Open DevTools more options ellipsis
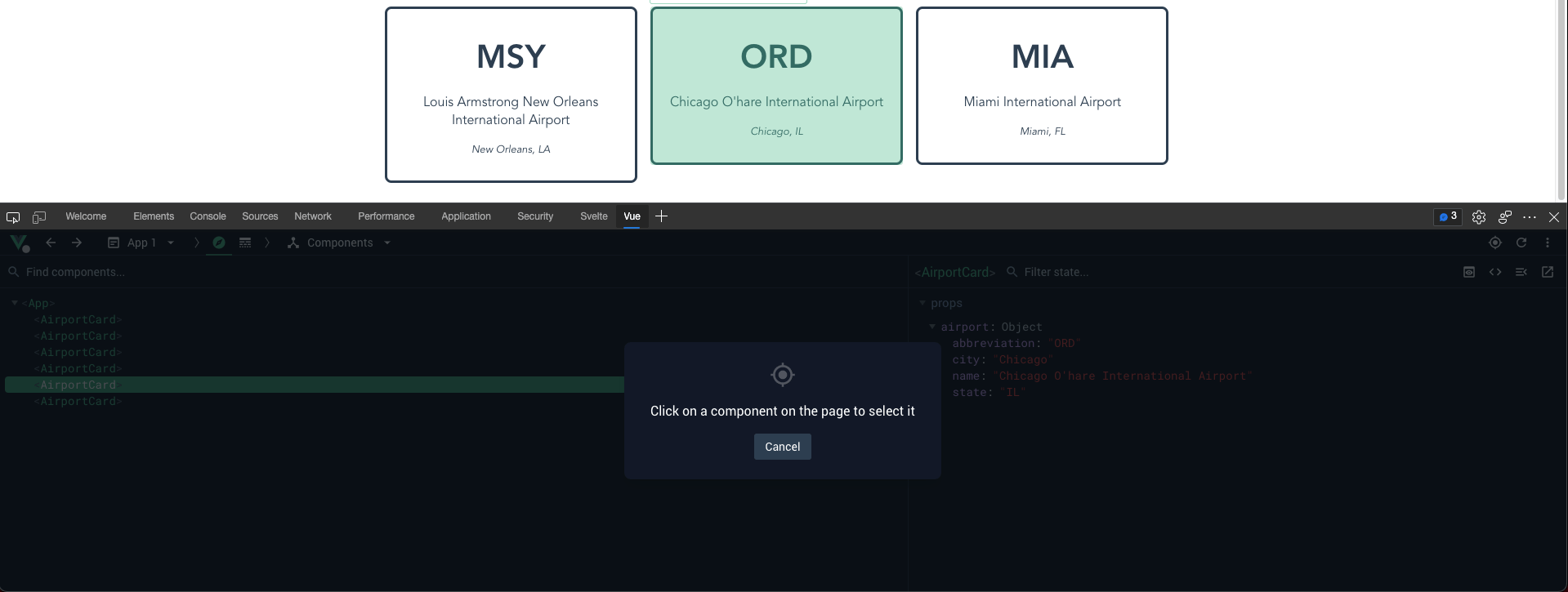This screenshot has width=1568, height=592. (x=1530, y=217)
